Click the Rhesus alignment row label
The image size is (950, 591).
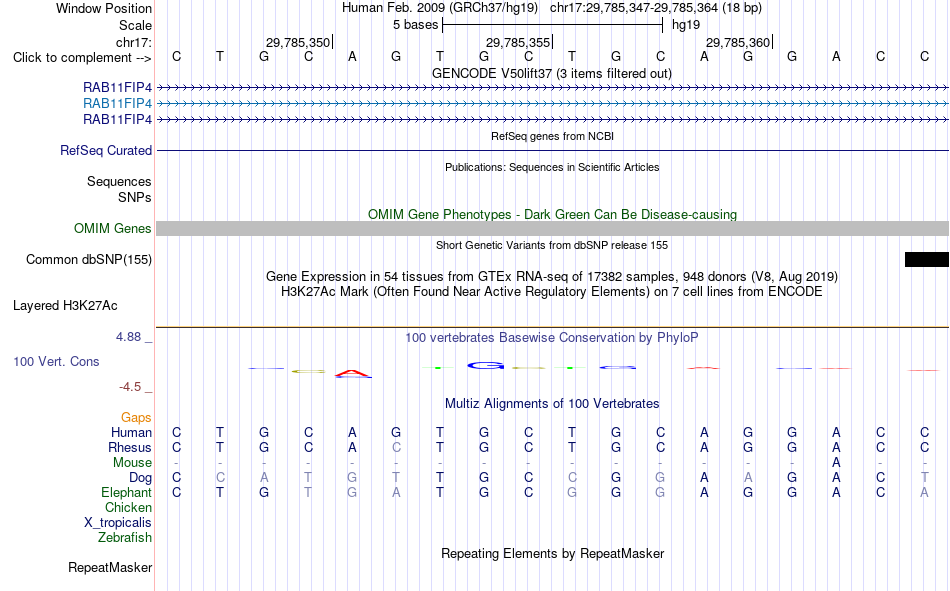click(x=130, y=448)
